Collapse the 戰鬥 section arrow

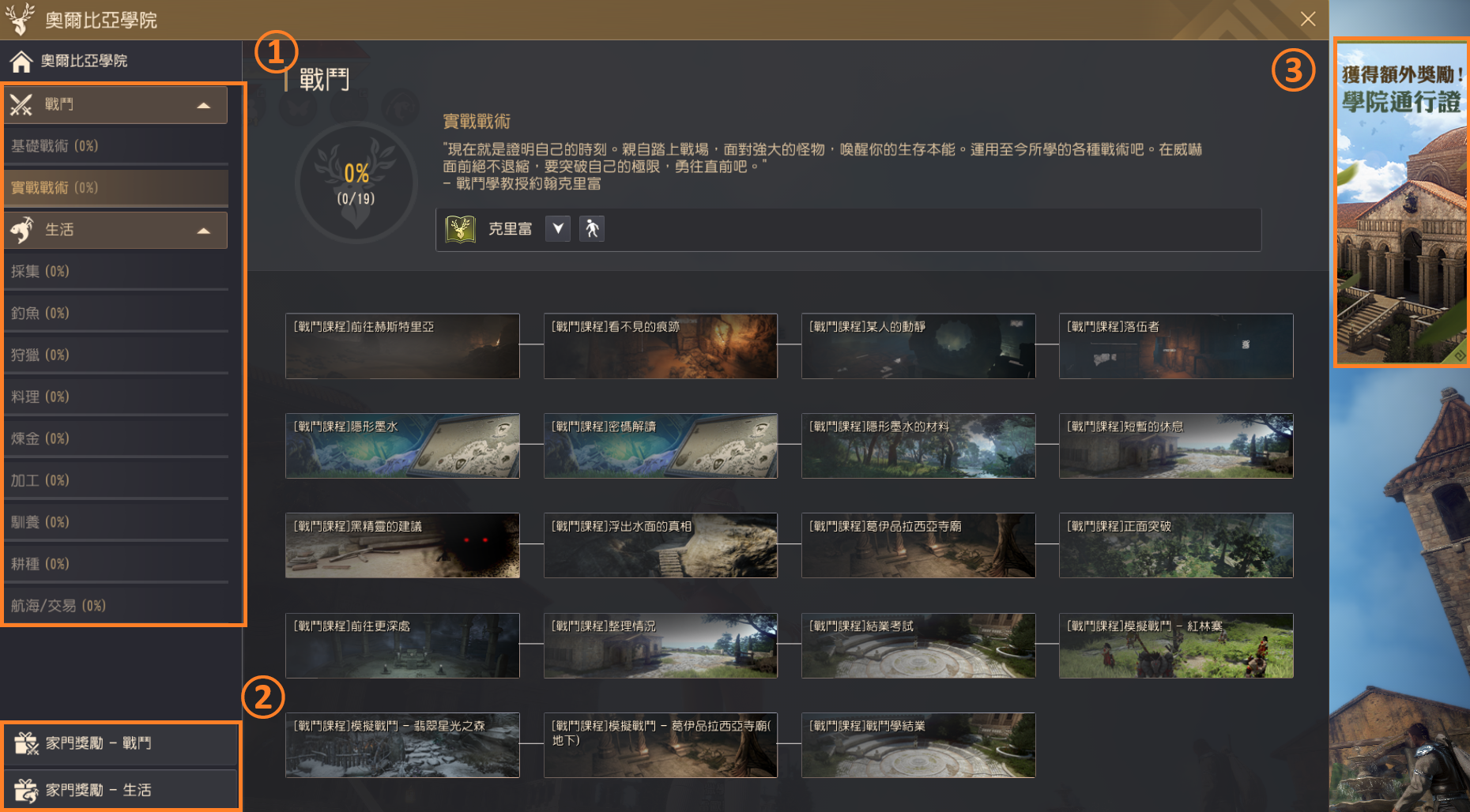point(204,105)
